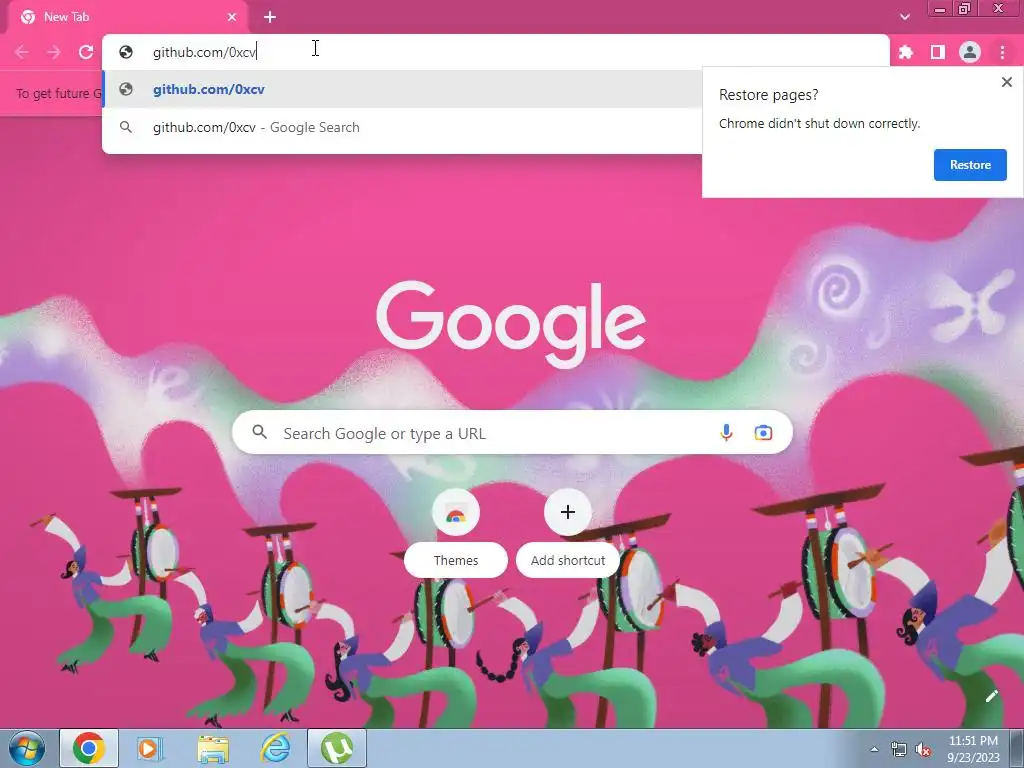1024x768 pixels.
Task: Click the Google search box on page
Action: [512, 432]
